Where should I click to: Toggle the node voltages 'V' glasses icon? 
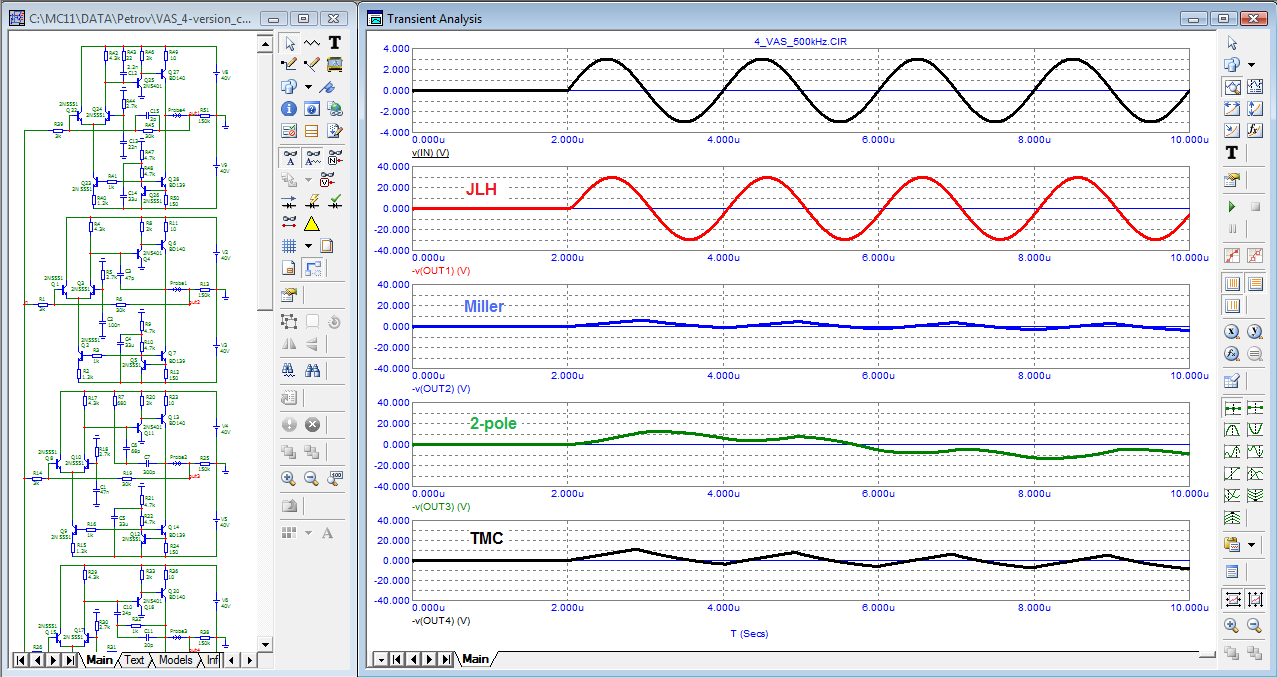point(327,179)
